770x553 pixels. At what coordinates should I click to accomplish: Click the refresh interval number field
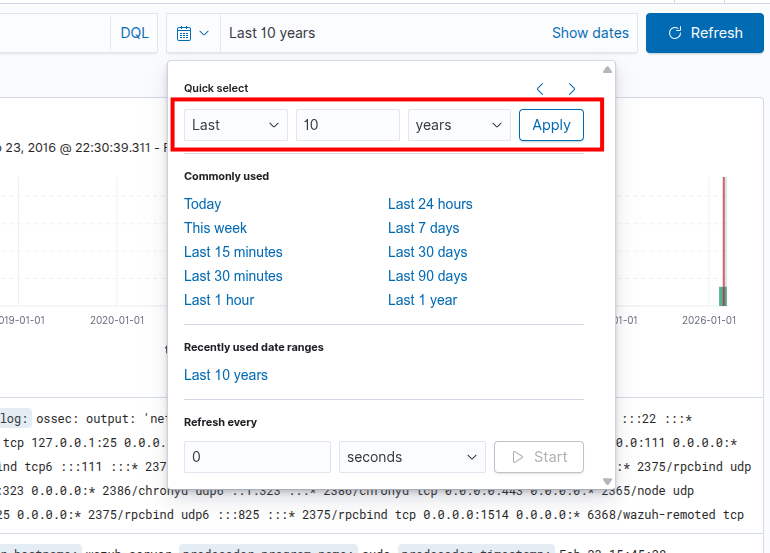pos(257,457)
